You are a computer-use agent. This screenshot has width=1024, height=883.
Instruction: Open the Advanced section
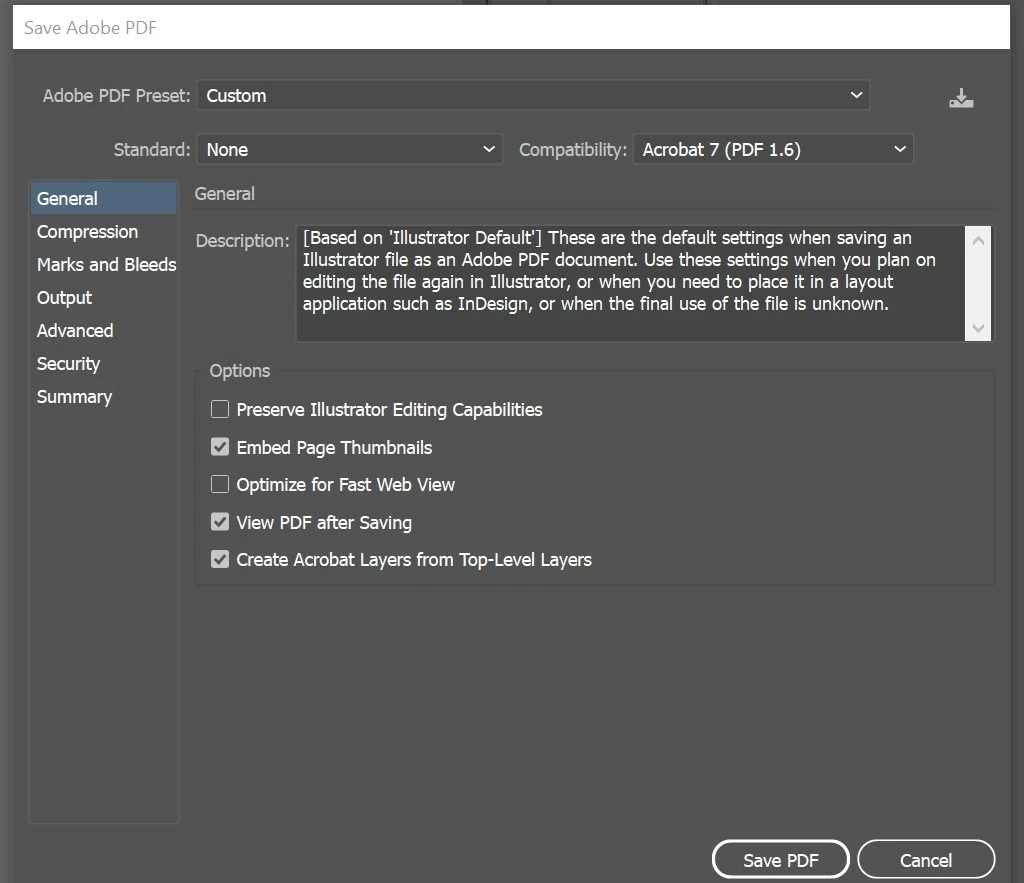[75, 330]
